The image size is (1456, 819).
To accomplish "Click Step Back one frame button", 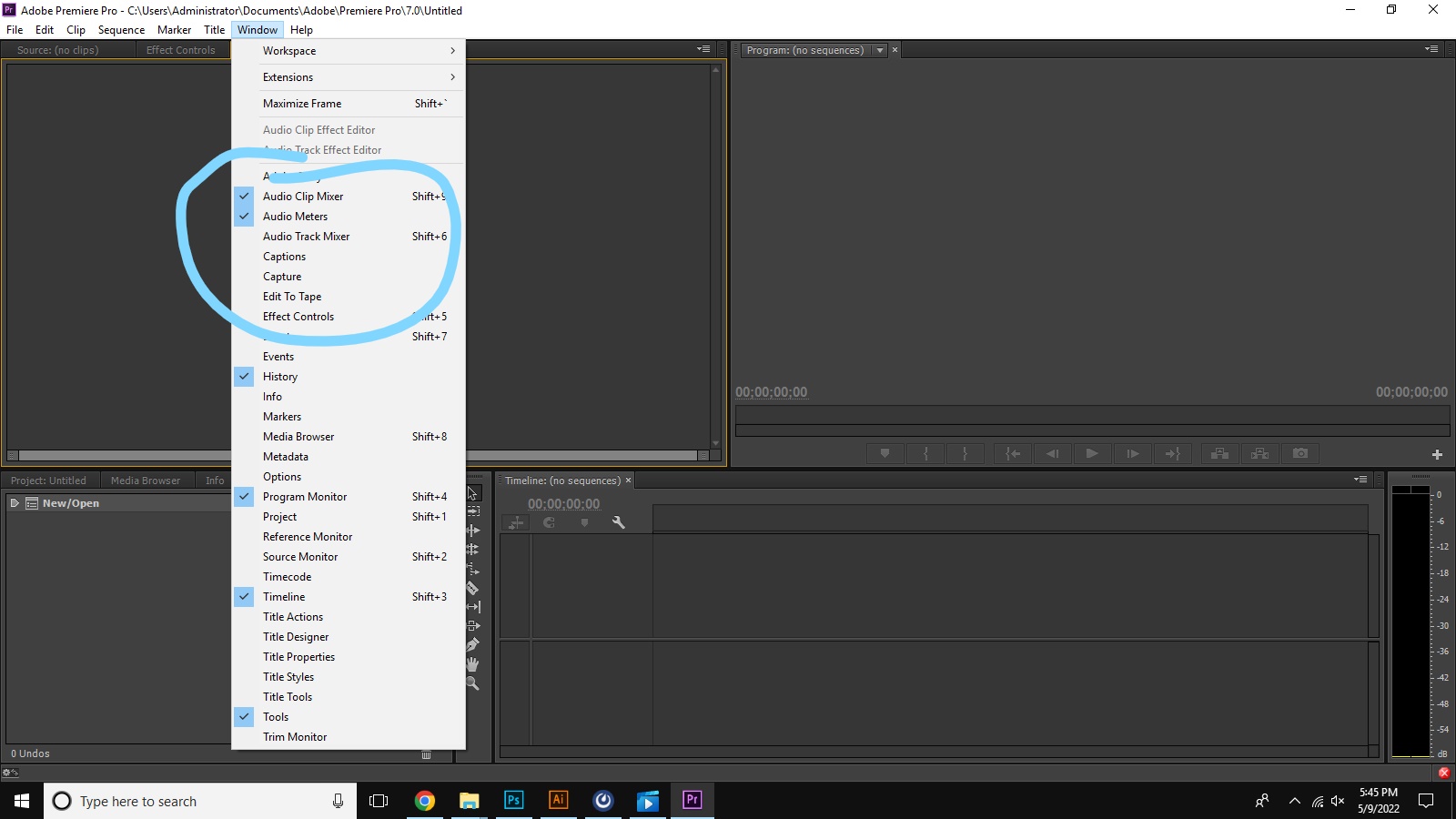I will pos(1053,453).
